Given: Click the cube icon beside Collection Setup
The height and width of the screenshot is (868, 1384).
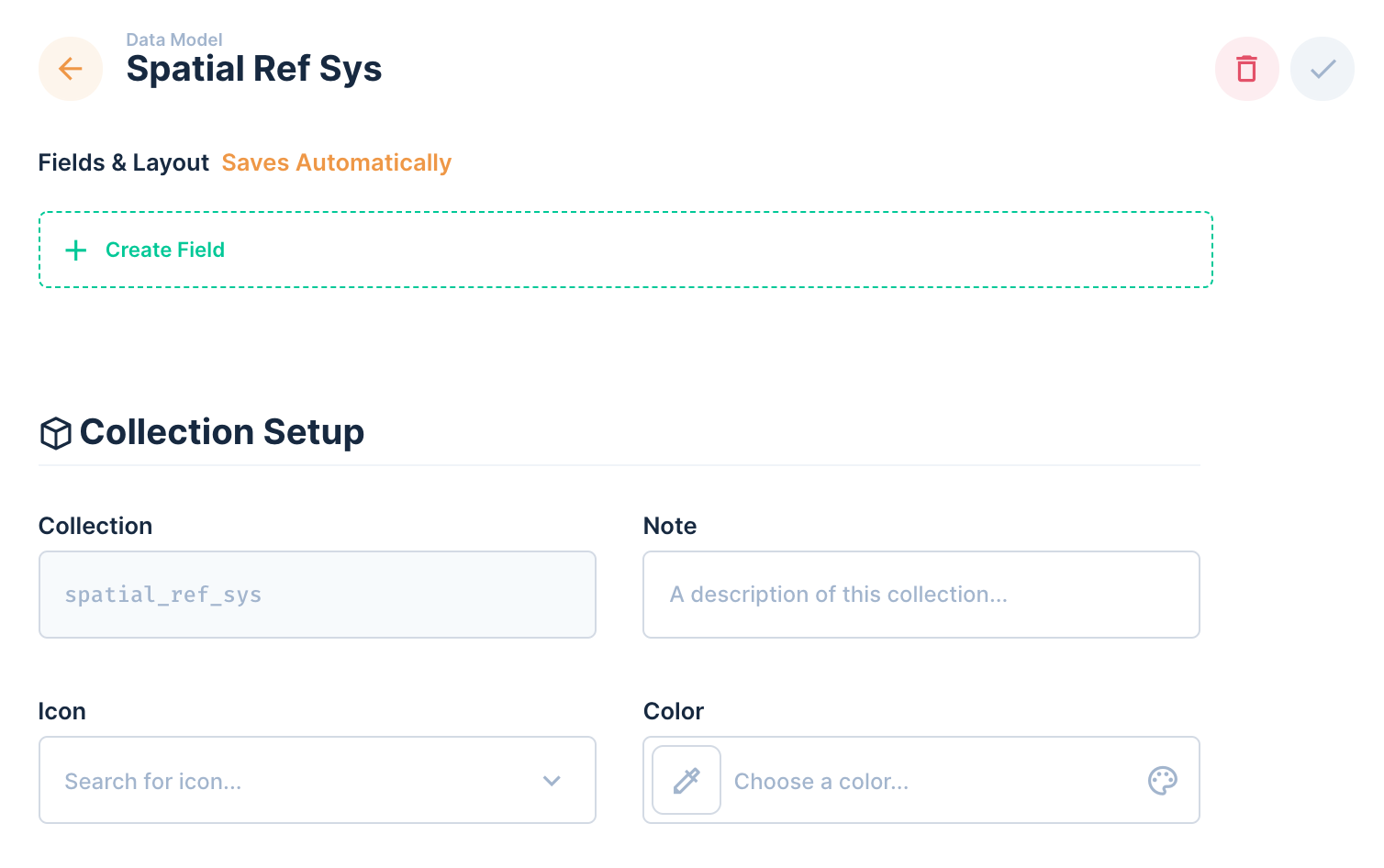Looking at the screenshot, I should click(x=55, y=432).
